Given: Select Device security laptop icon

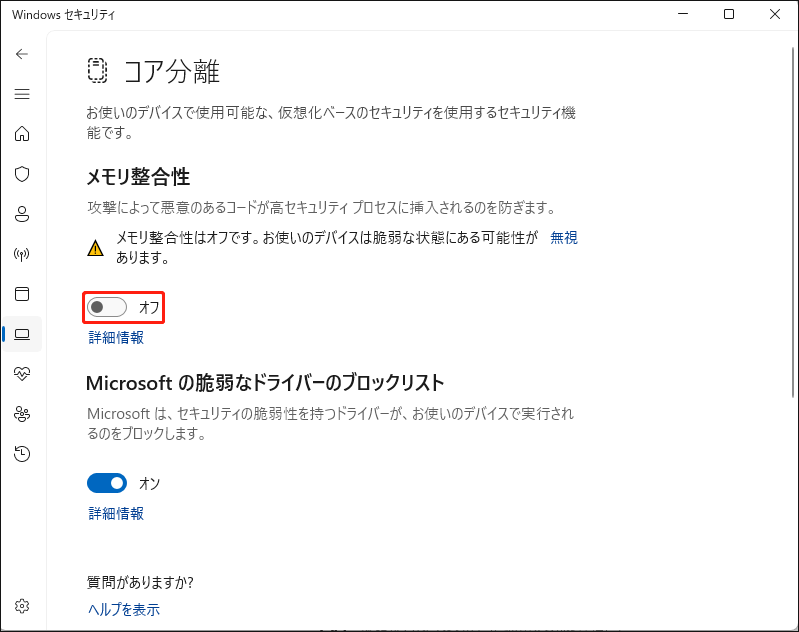Looking at the screenshot, I should (22, 334).
